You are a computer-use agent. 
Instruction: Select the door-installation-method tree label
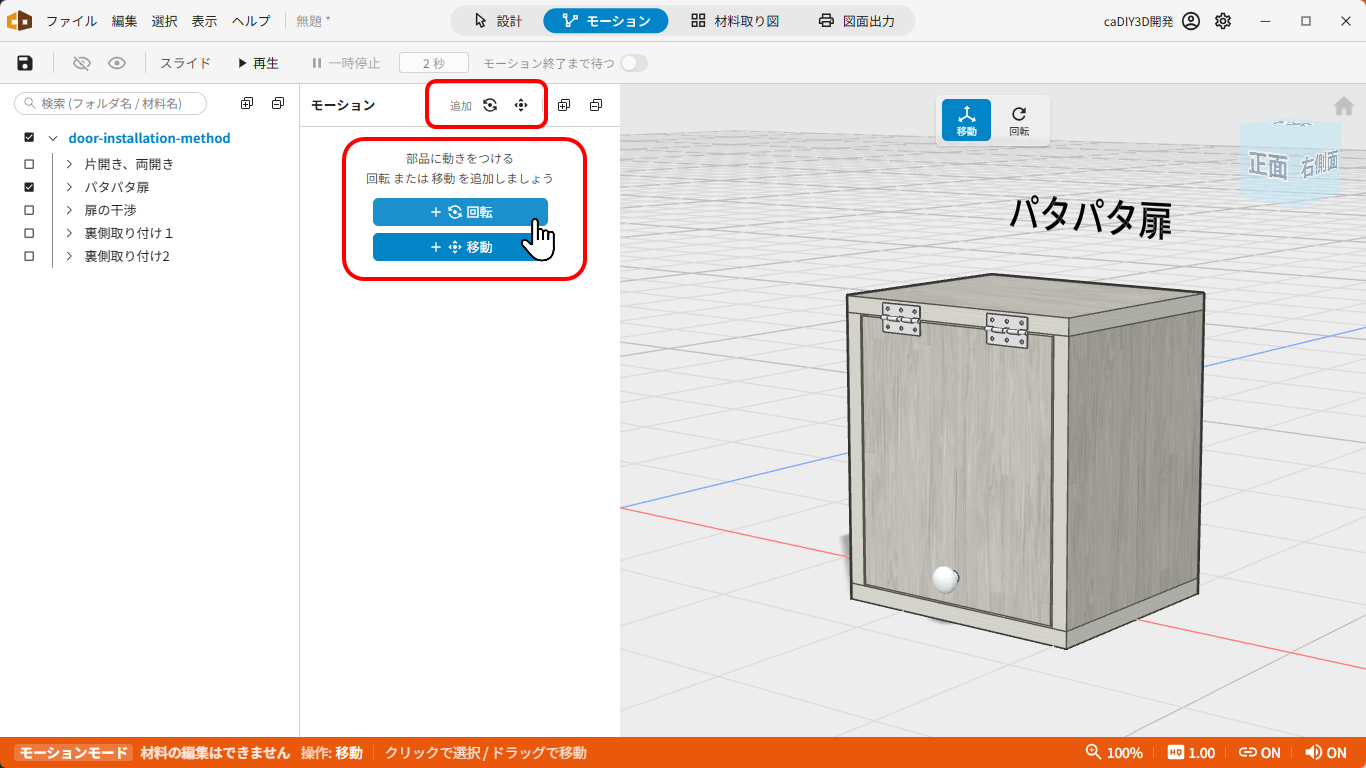(149, 138)
